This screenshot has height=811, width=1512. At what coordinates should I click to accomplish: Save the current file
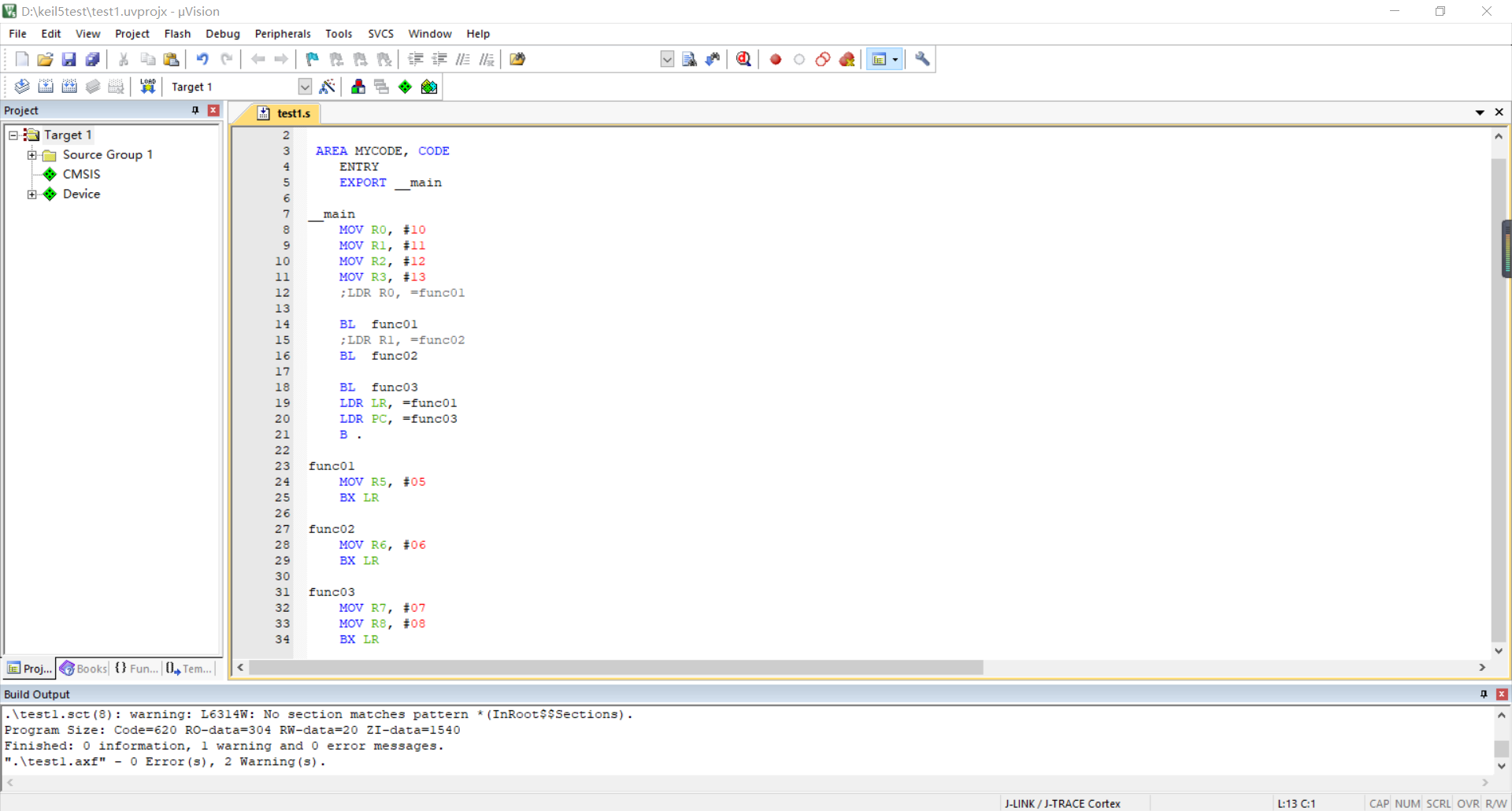pos(69,59)
